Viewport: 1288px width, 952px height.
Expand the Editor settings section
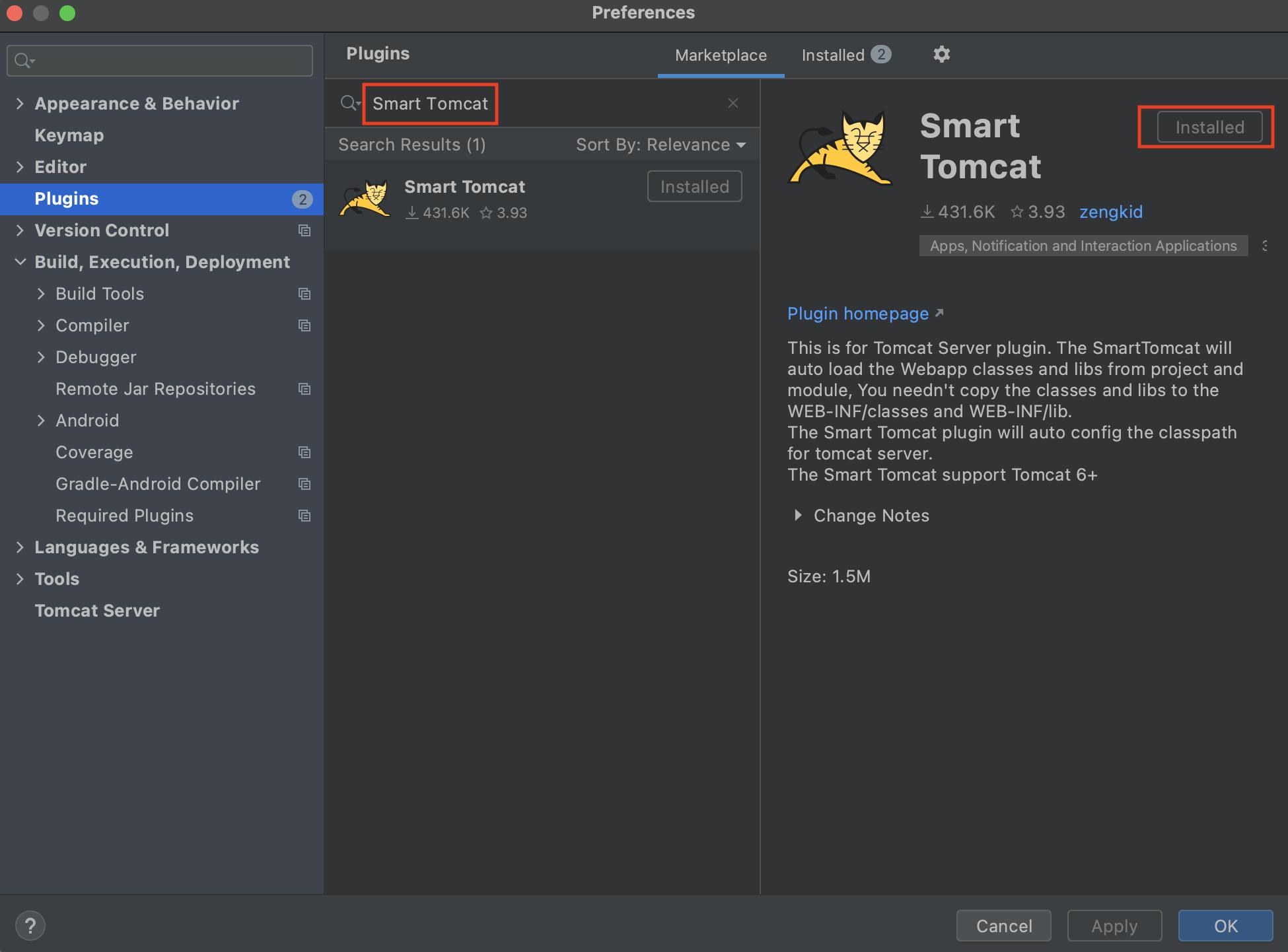[x=20, y=167]
